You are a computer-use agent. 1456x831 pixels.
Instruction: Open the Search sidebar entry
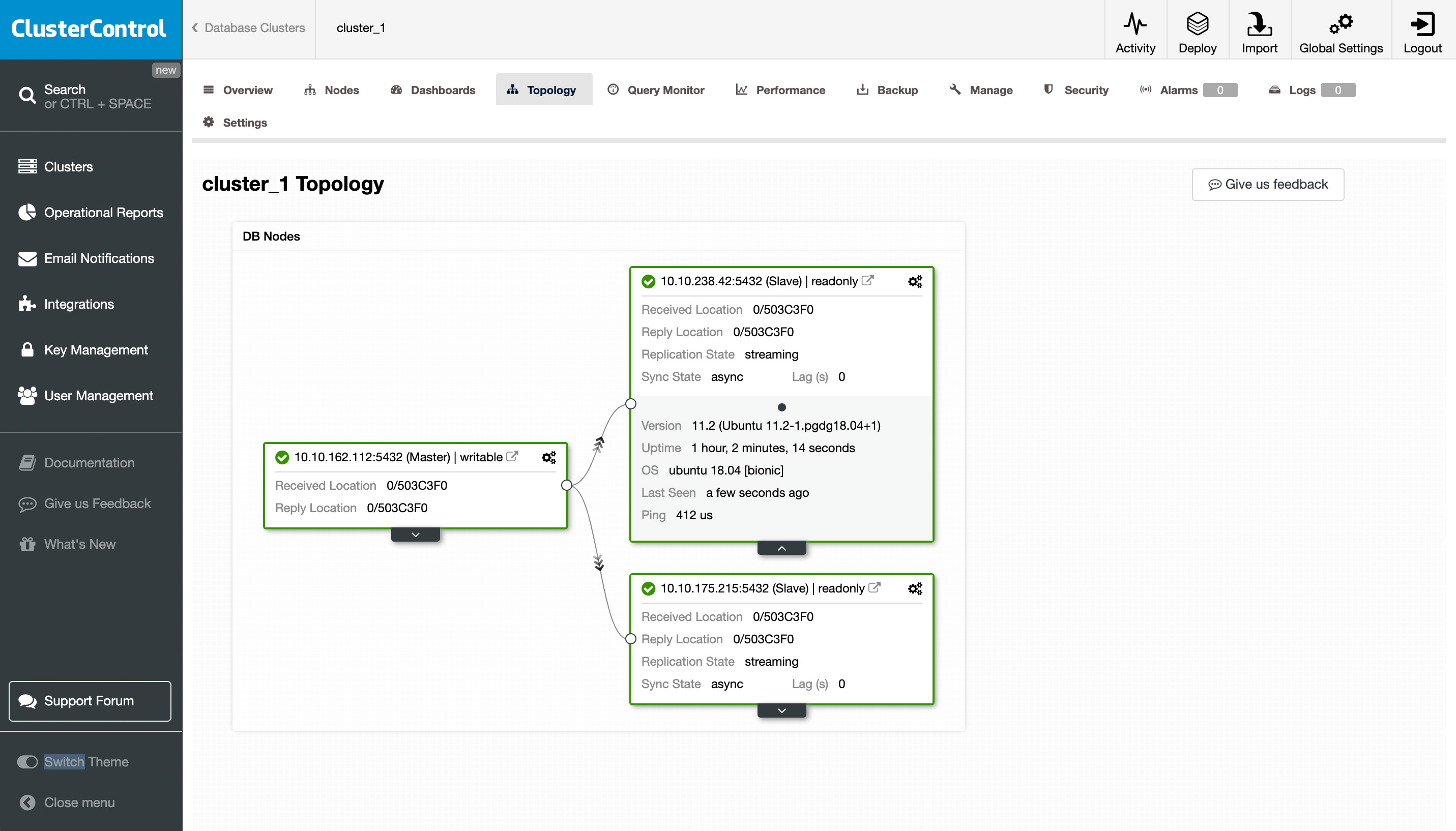tap(91, 97)
